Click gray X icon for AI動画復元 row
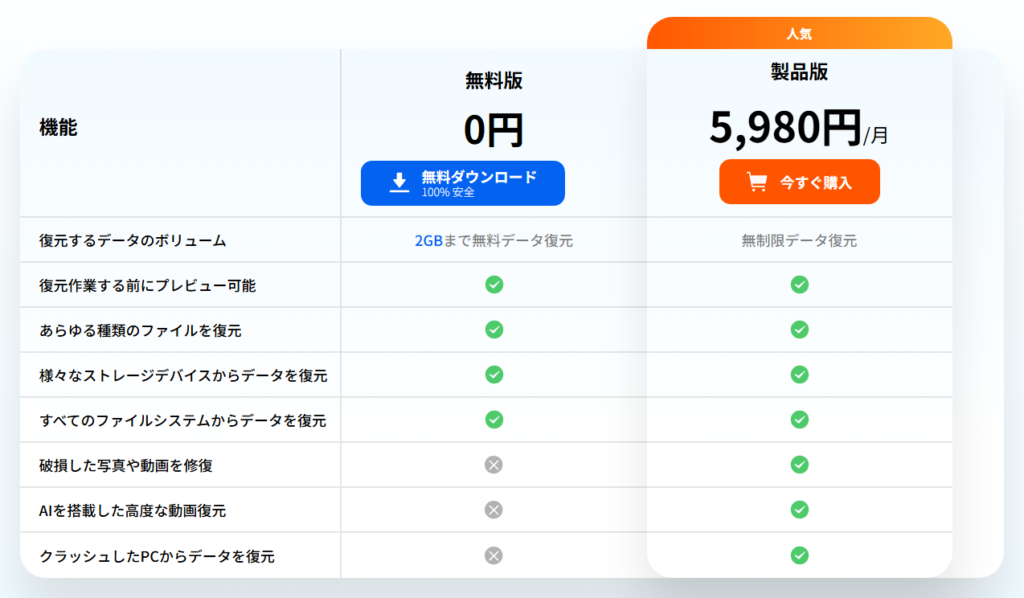 click(x=493, y=510)
